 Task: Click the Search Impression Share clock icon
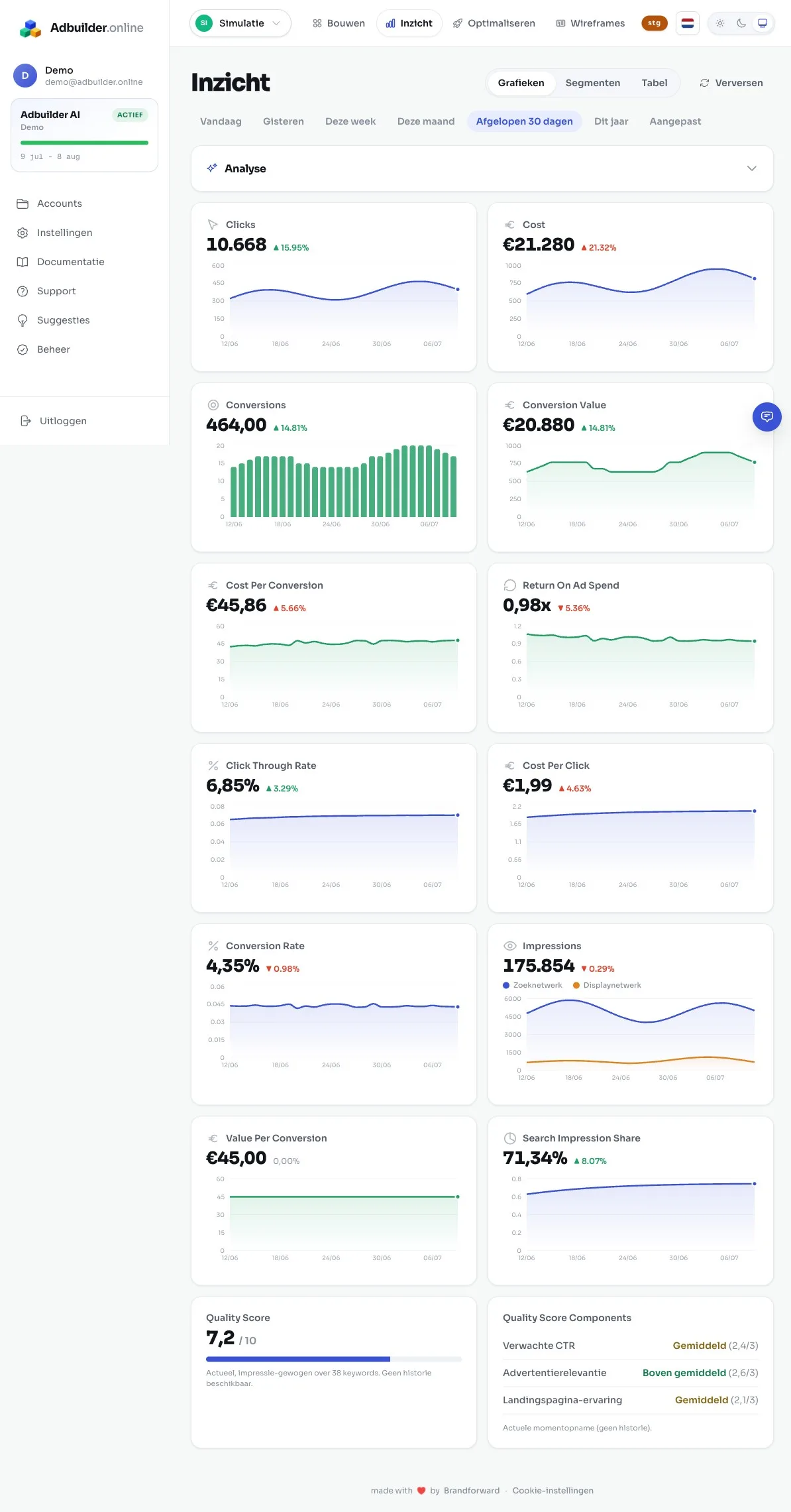(510, 1138)
